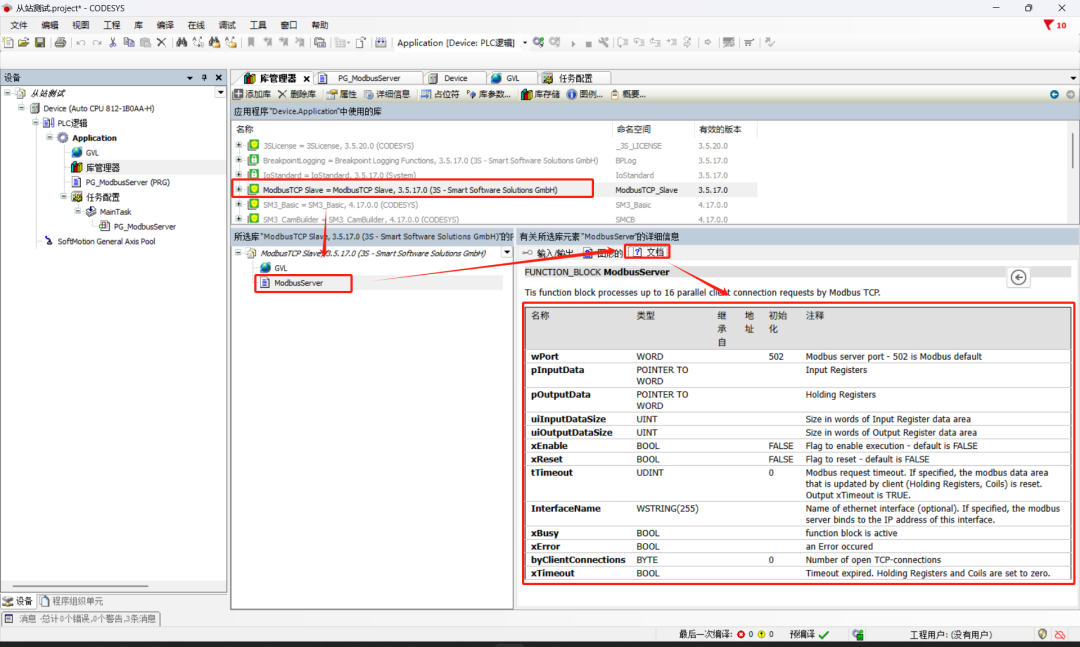Collapse the Device (Auto CPU 812-1B0AA-H) node

tap(21, 108)
